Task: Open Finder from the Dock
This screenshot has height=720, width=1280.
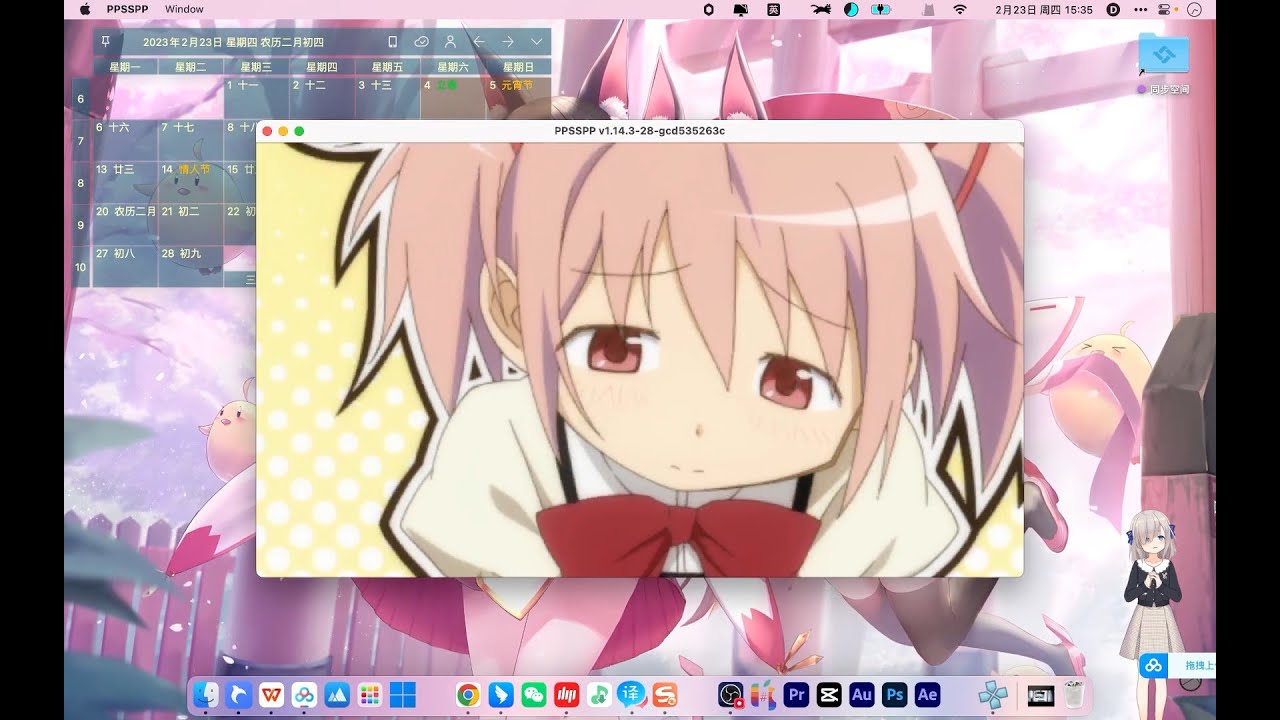Action: tap(206, 695)
